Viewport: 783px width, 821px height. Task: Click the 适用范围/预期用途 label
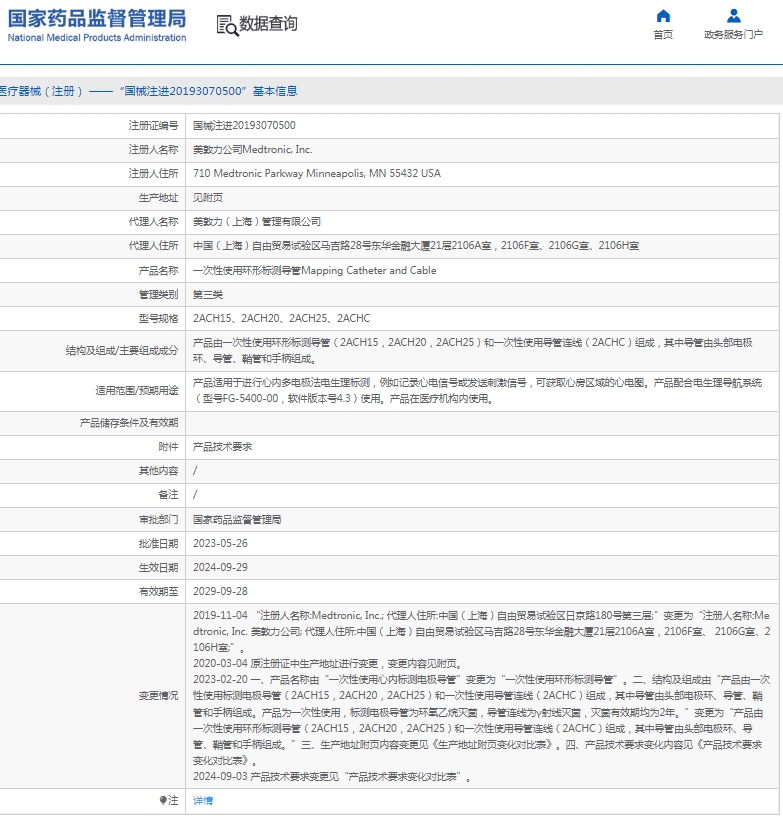[x=137, y=391]
